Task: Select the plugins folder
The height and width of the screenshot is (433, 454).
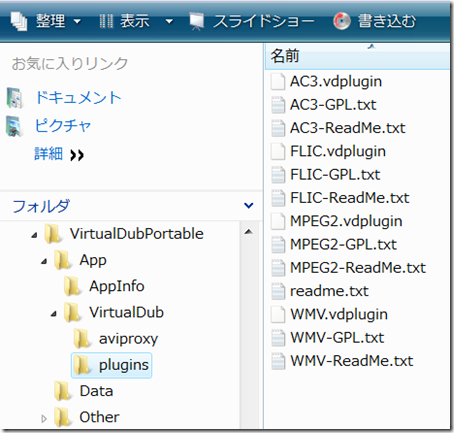Action: tap(124, 365)
